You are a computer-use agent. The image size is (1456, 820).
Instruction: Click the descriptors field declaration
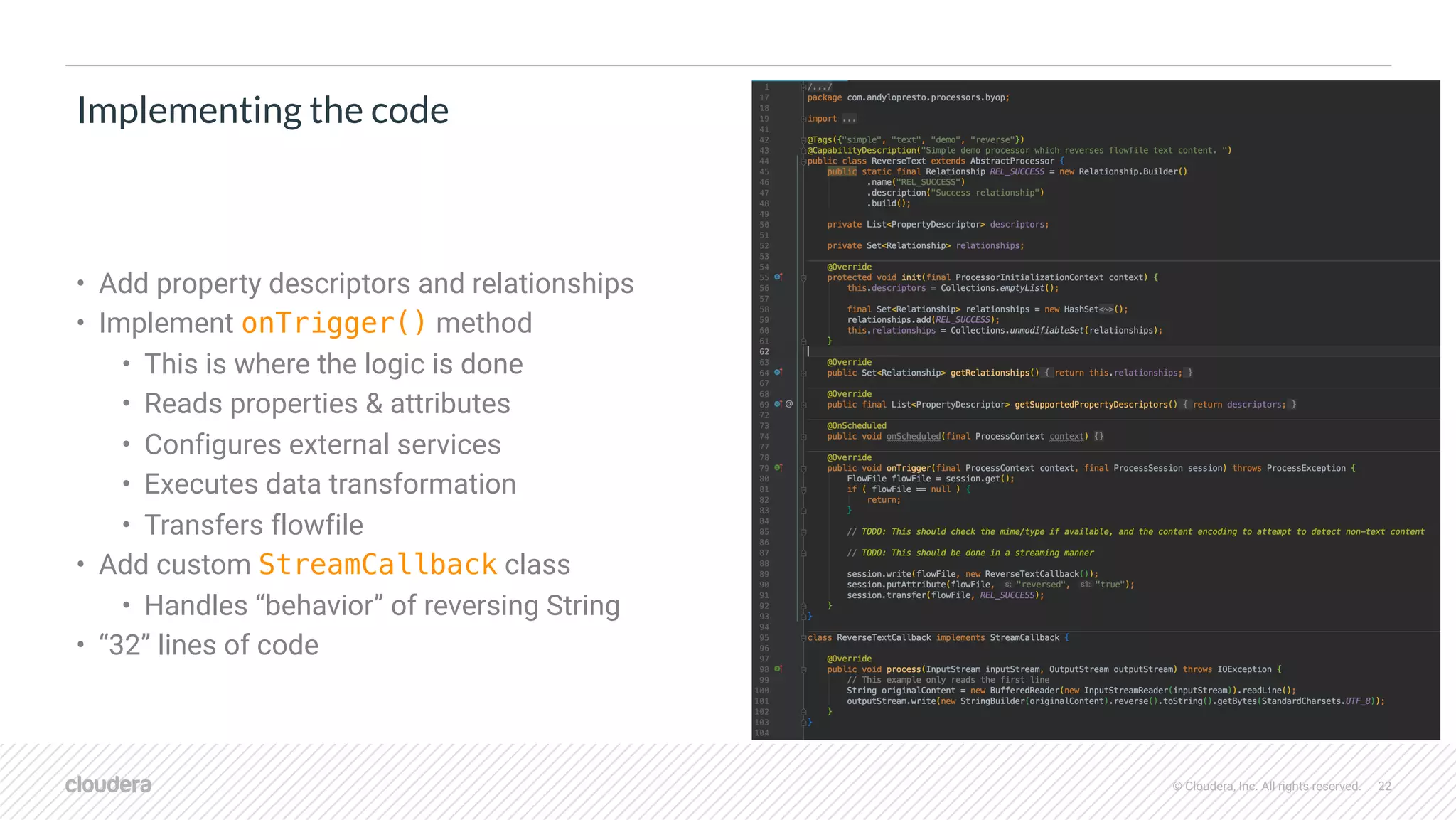pyautogui.click(x=938, y=225)
